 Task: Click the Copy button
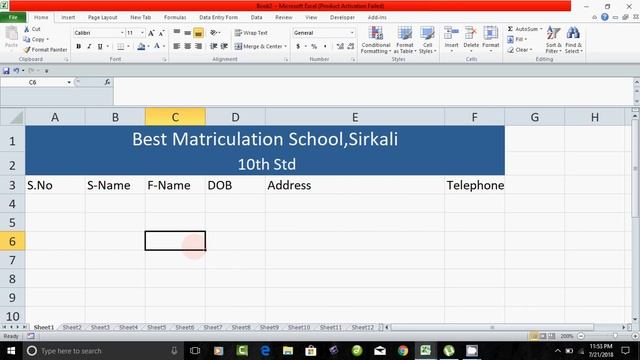tap(36, 39)
